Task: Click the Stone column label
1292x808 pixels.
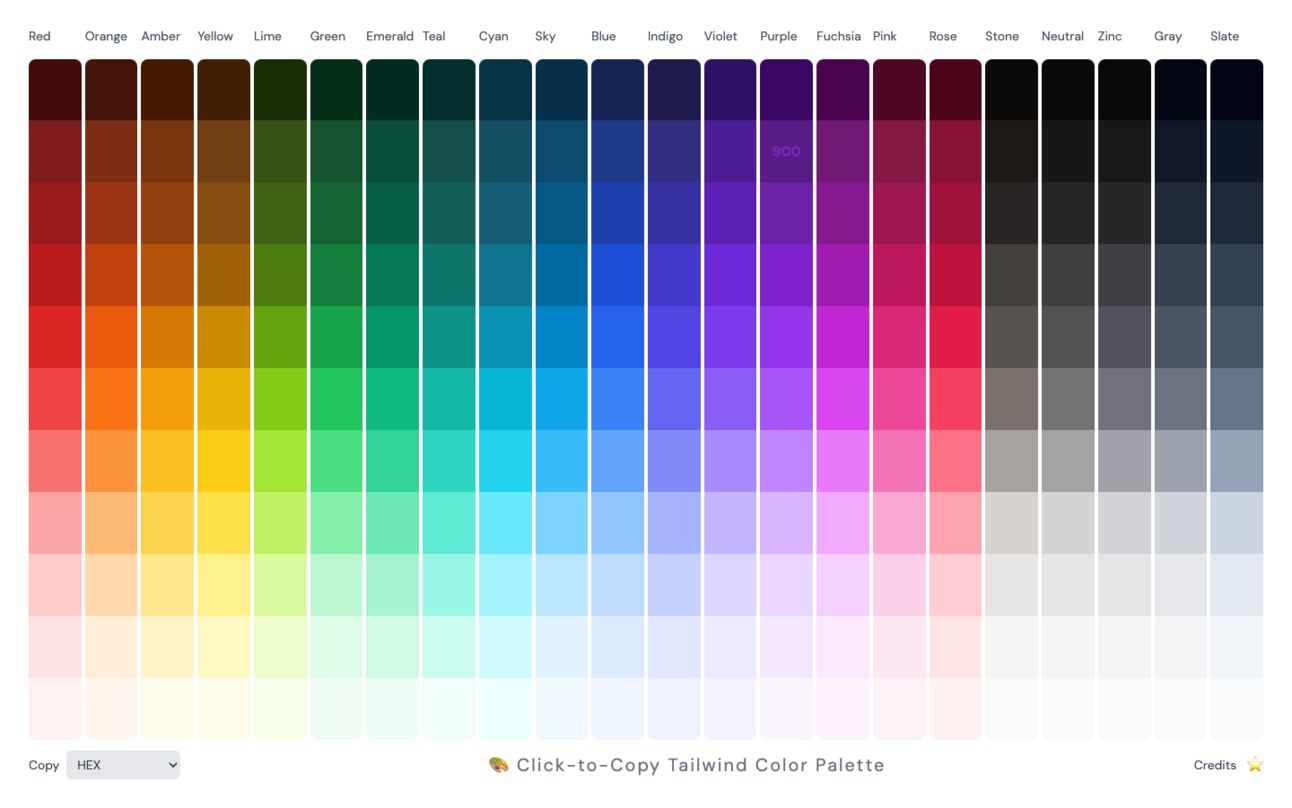Action: [x=1002, y=36]
